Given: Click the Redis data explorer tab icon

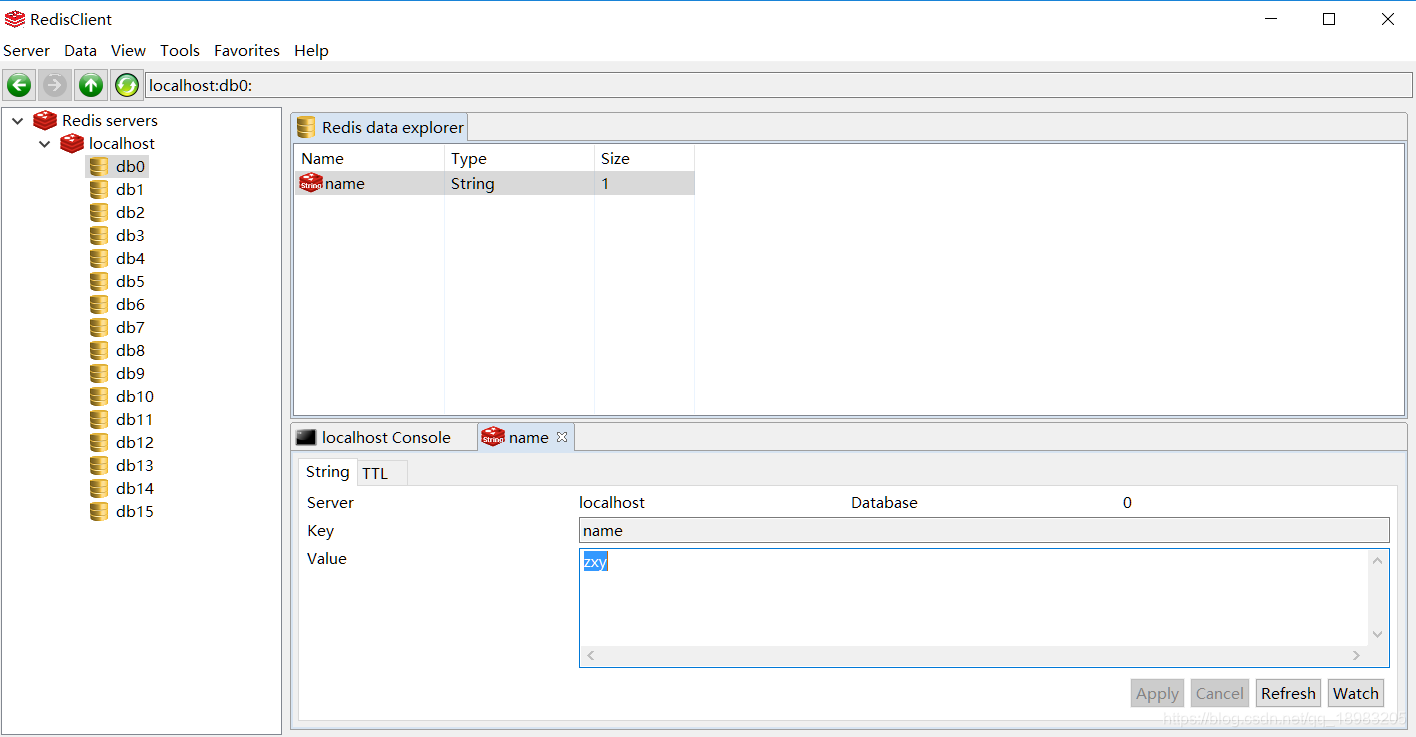Looking at the screenshot, I should pos(306,127).
